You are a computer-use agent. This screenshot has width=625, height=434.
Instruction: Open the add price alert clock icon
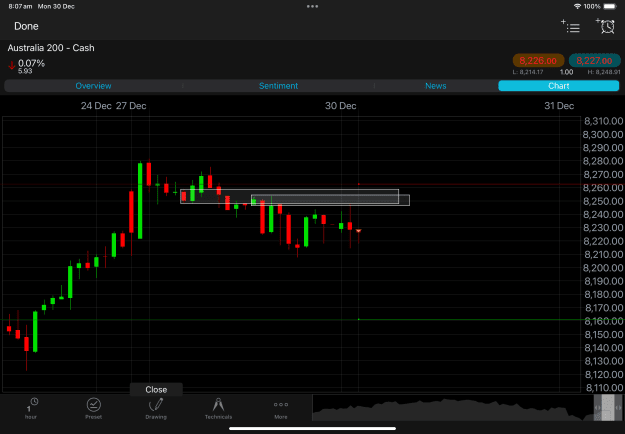[x=605, y=26]
